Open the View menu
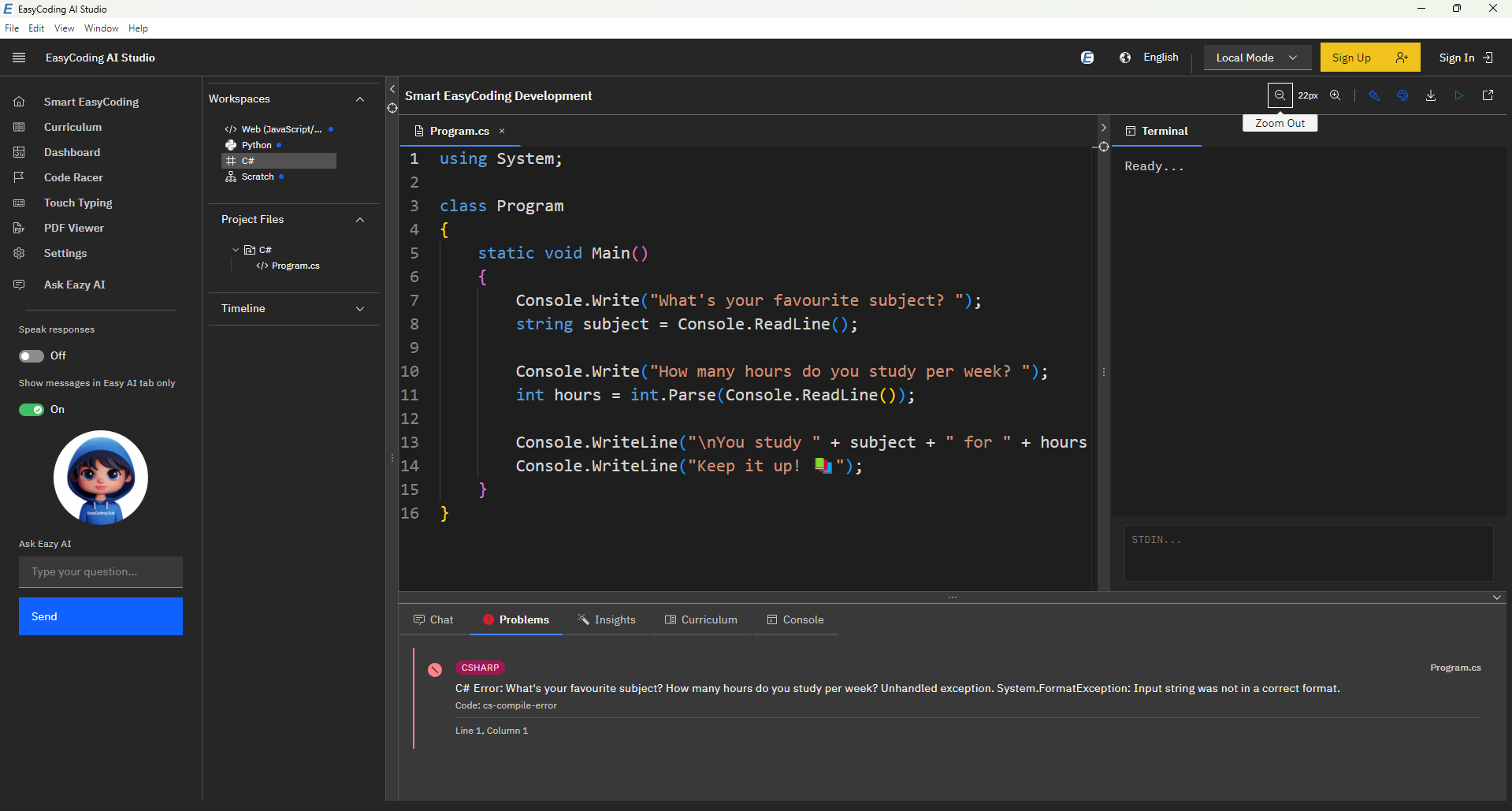1512x811 pixels. (x=64, y=28)
